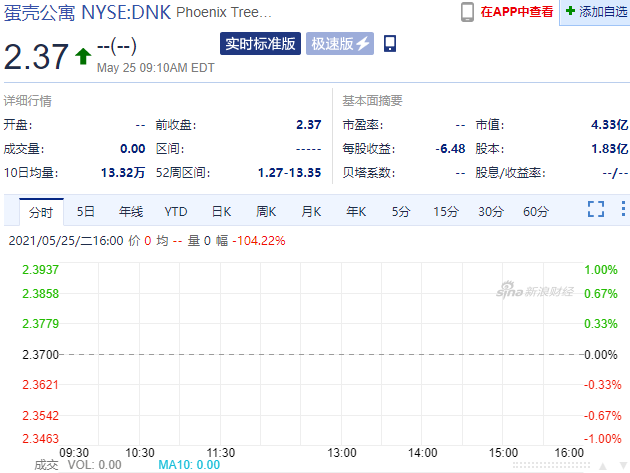The width and height of the screenshot is (630, 473).
Task: Select the 年线 chart tab
Action: (x=131, y=211)
